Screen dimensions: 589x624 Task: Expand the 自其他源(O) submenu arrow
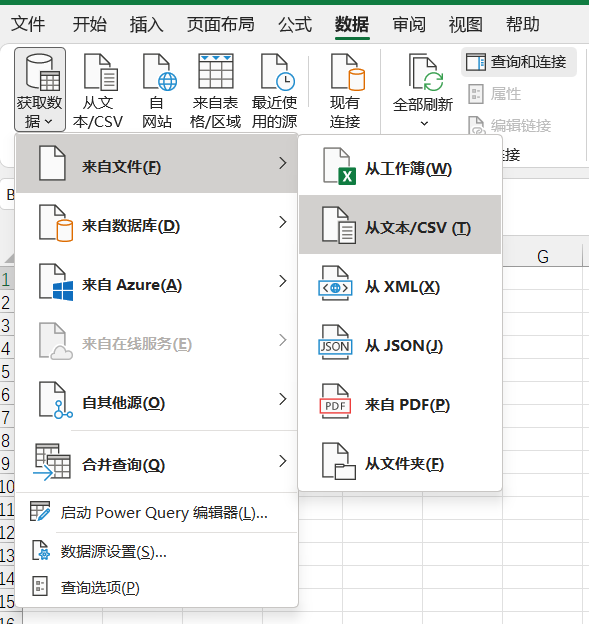(283, 399)
